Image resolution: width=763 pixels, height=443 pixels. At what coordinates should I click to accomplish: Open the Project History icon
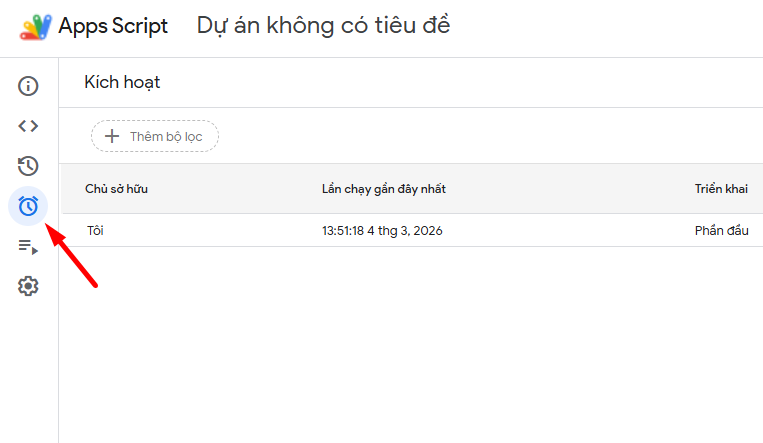click(28, 166)
